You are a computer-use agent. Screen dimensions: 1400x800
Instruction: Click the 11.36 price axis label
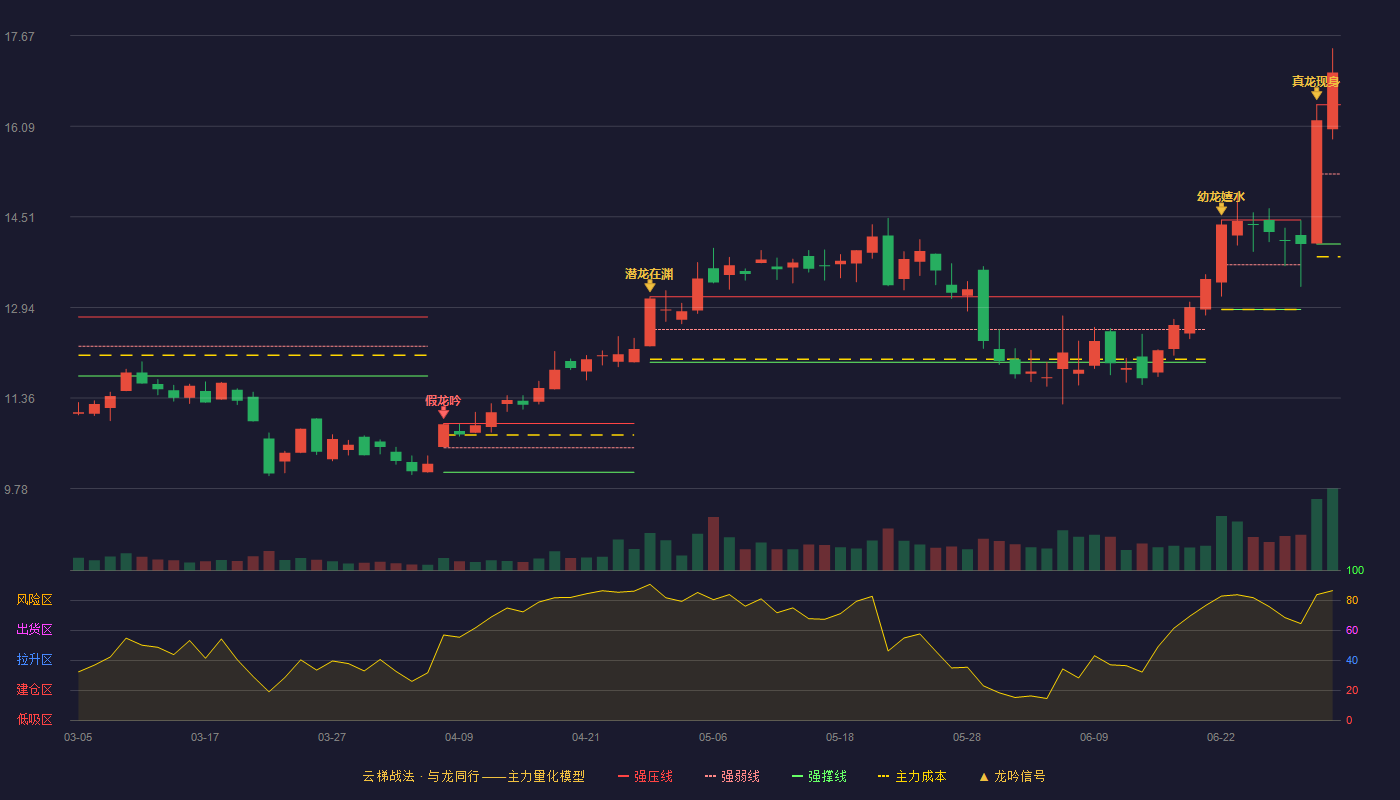(20, 399)
